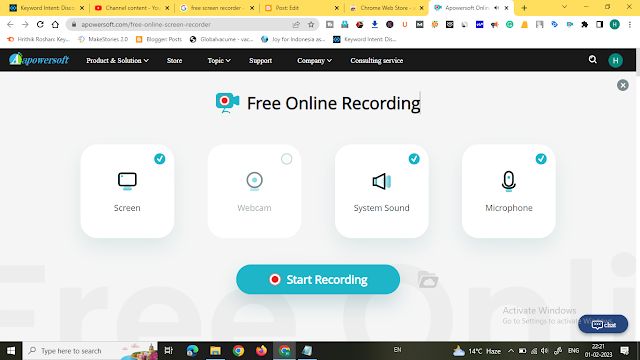This screenshot has height=360, width=640.
Task: Open the recordings folder icon beside Start Recording
Action: 428,280
